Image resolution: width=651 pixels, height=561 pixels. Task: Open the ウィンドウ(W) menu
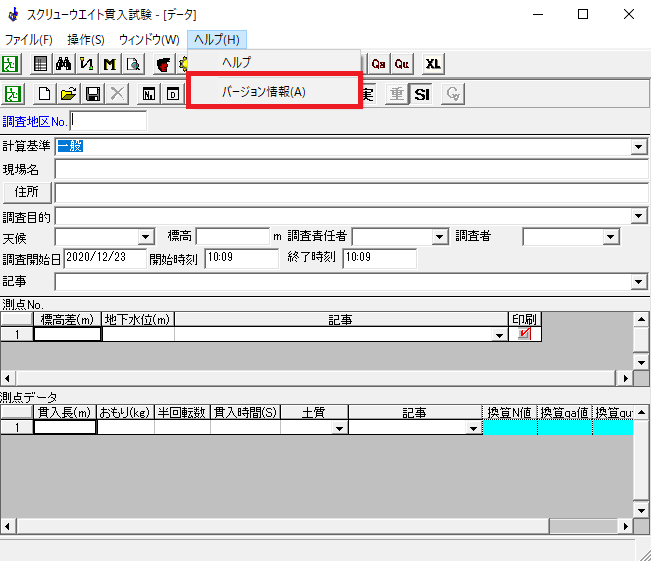click(149, 40)
